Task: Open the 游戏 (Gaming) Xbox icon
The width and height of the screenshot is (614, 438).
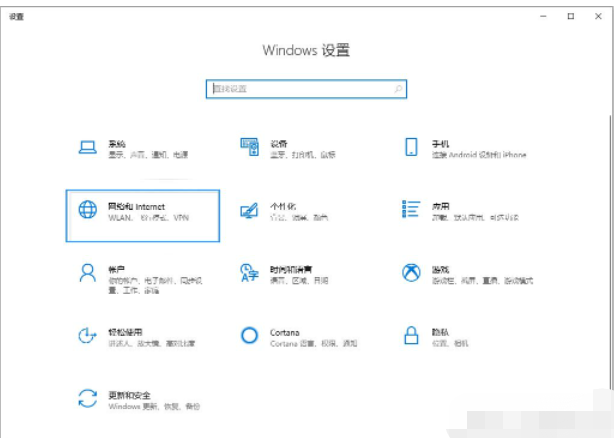Action: (411, 272)
